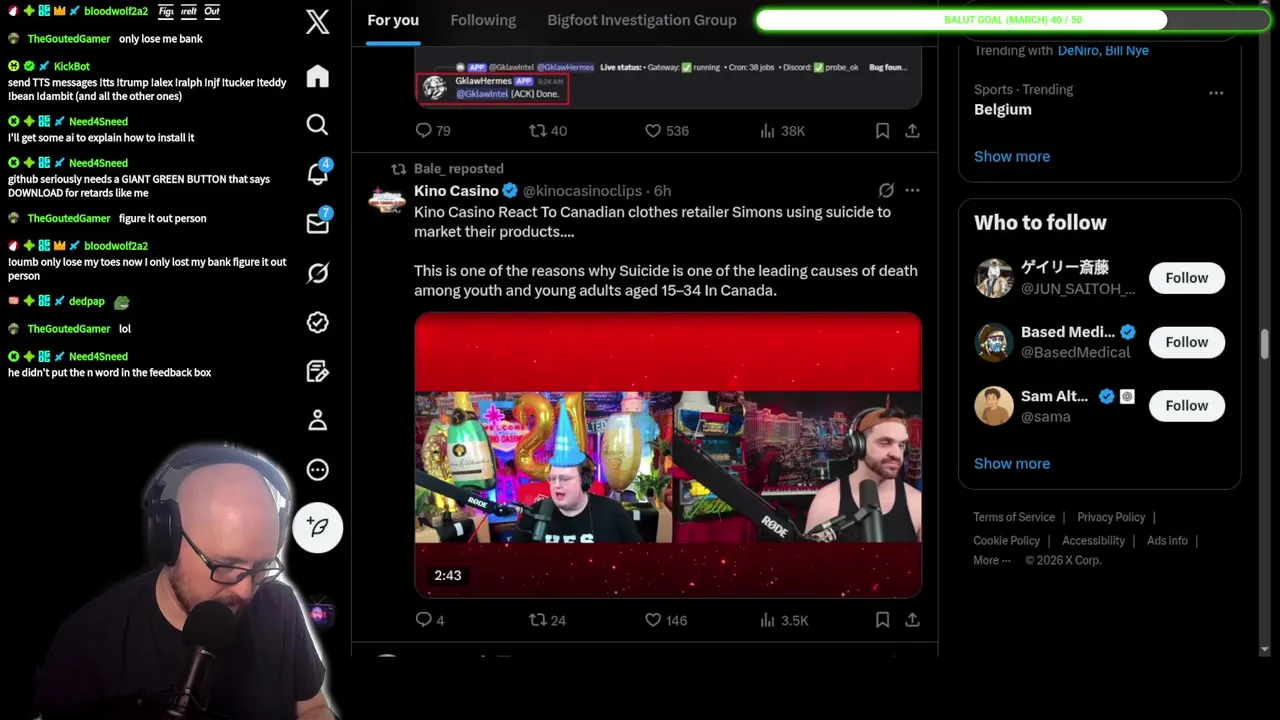Open Grok icon in sidebar
Screen dimensions: 1280x720
317,273
